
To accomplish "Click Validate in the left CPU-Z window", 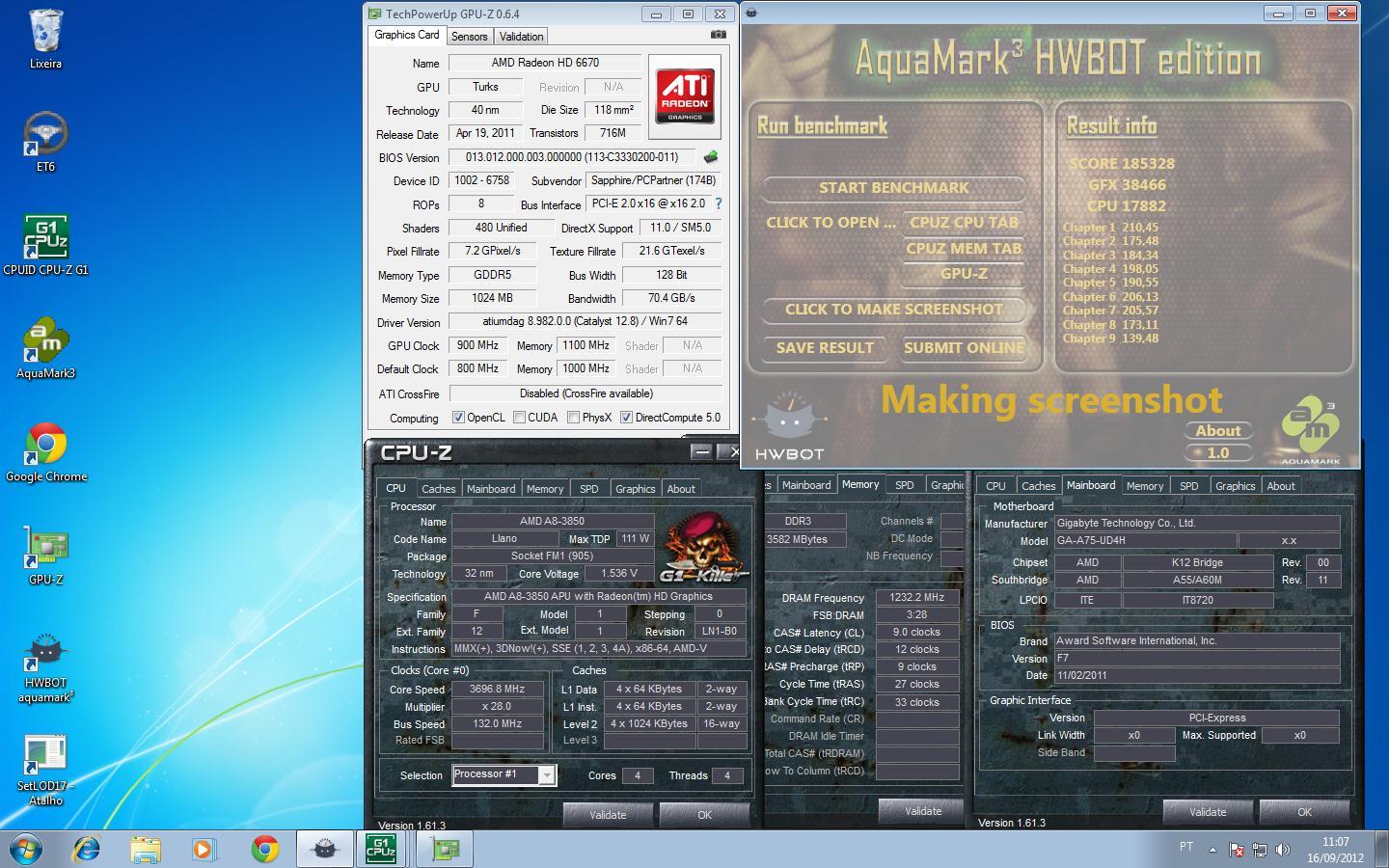I will (608, 815).
